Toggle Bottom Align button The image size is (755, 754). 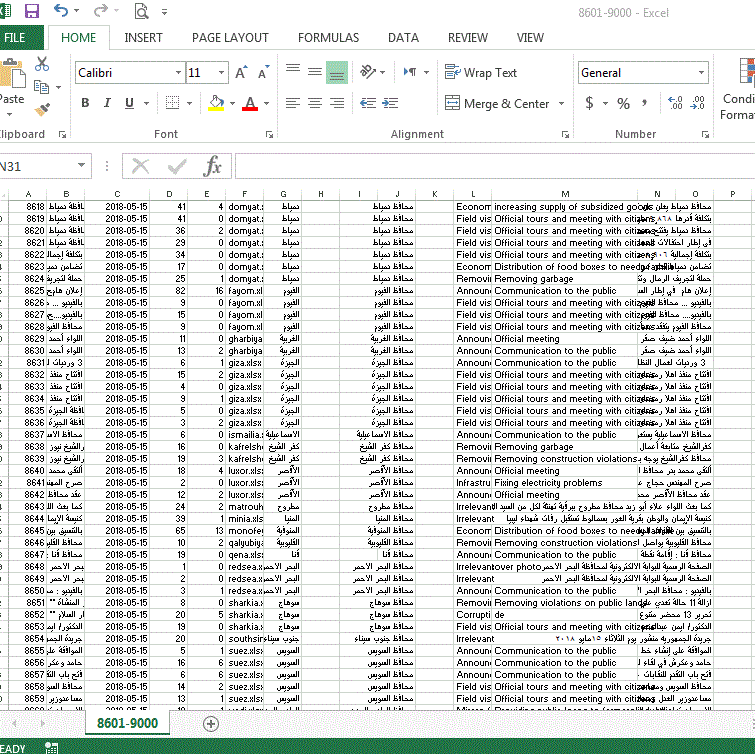coord(337,73)
